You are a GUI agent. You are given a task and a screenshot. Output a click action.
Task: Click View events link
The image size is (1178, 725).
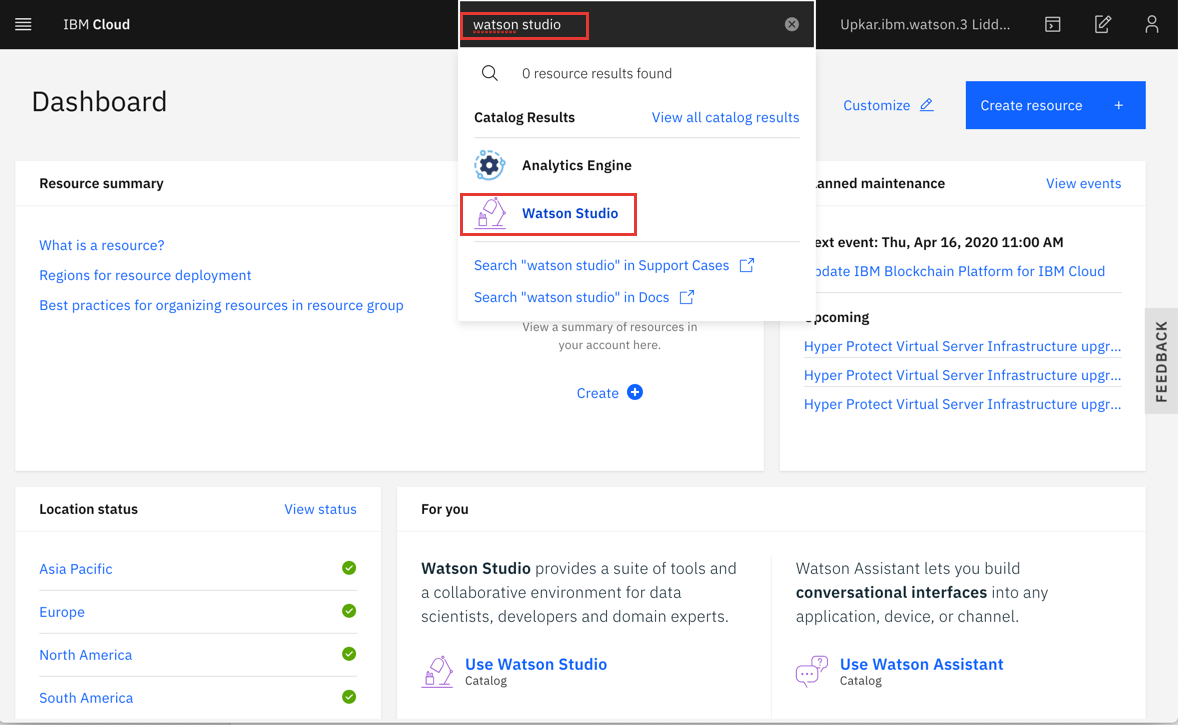pos(1083,183)
